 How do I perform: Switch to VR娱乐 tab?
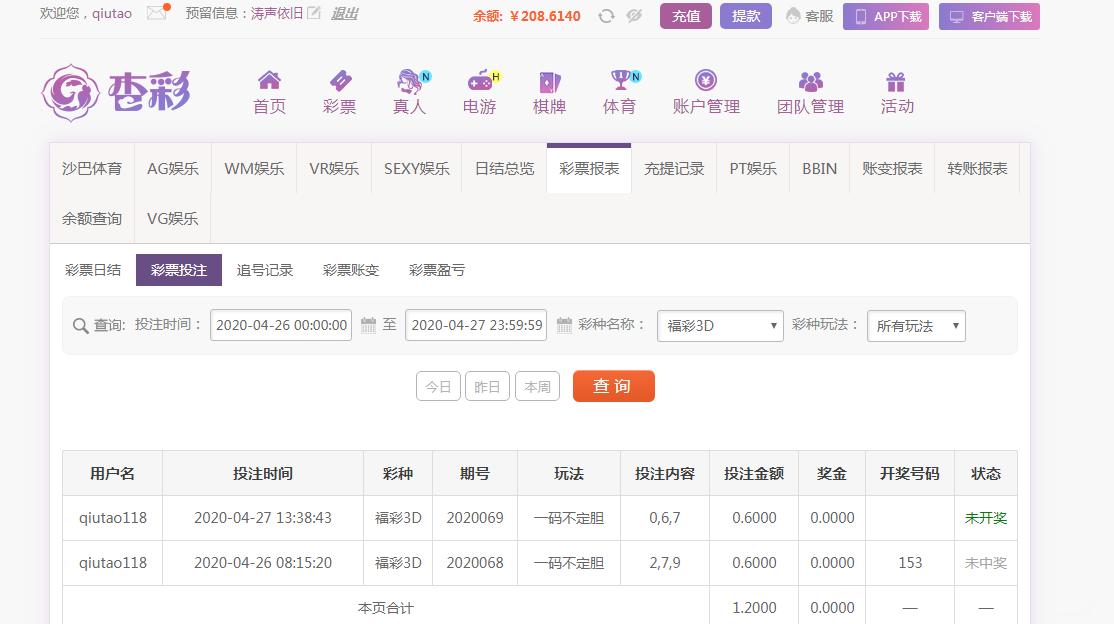click(x=334, y=168)
